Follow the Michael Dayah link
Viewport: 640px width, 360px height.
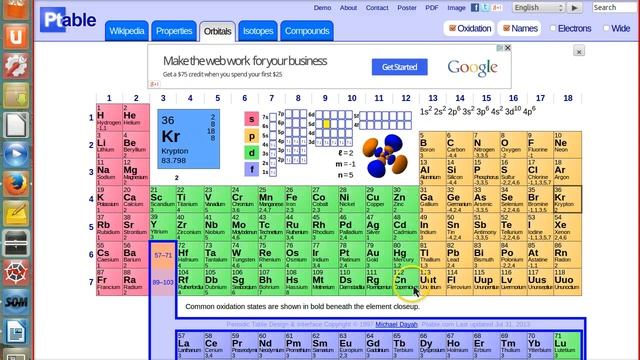396,324
